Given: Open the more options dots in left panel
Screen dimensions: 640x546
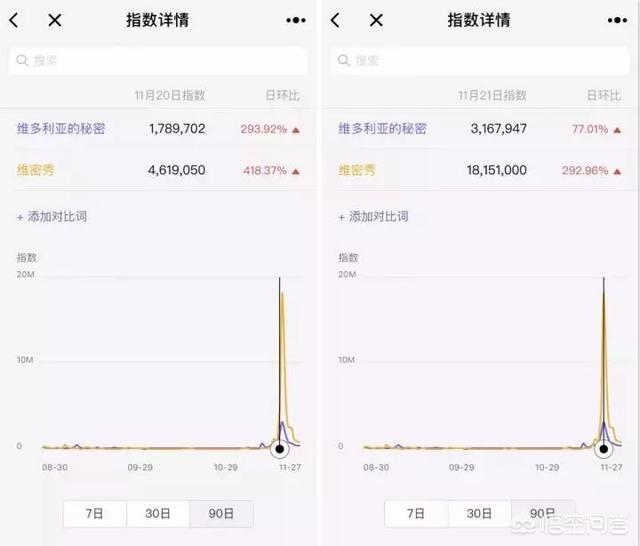Looking at the screenshot, I should point(296,20).
